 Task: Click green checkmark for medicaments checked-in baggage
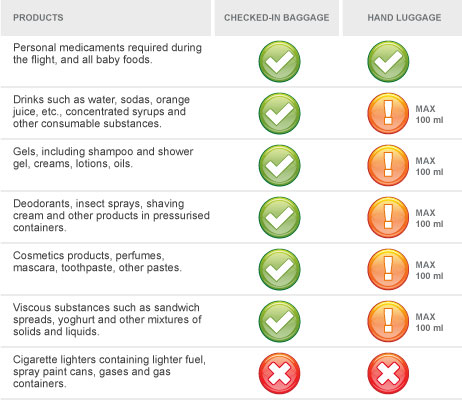point(279,61)
